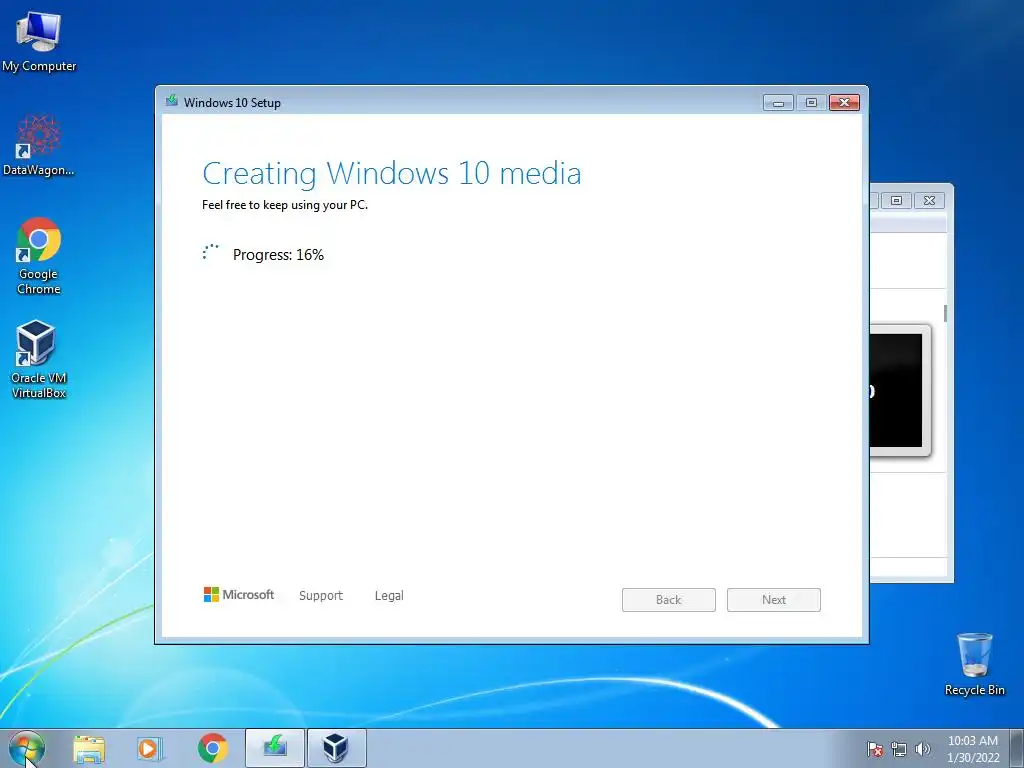Launch Windows Media Player from taskbar

[150, 748]
